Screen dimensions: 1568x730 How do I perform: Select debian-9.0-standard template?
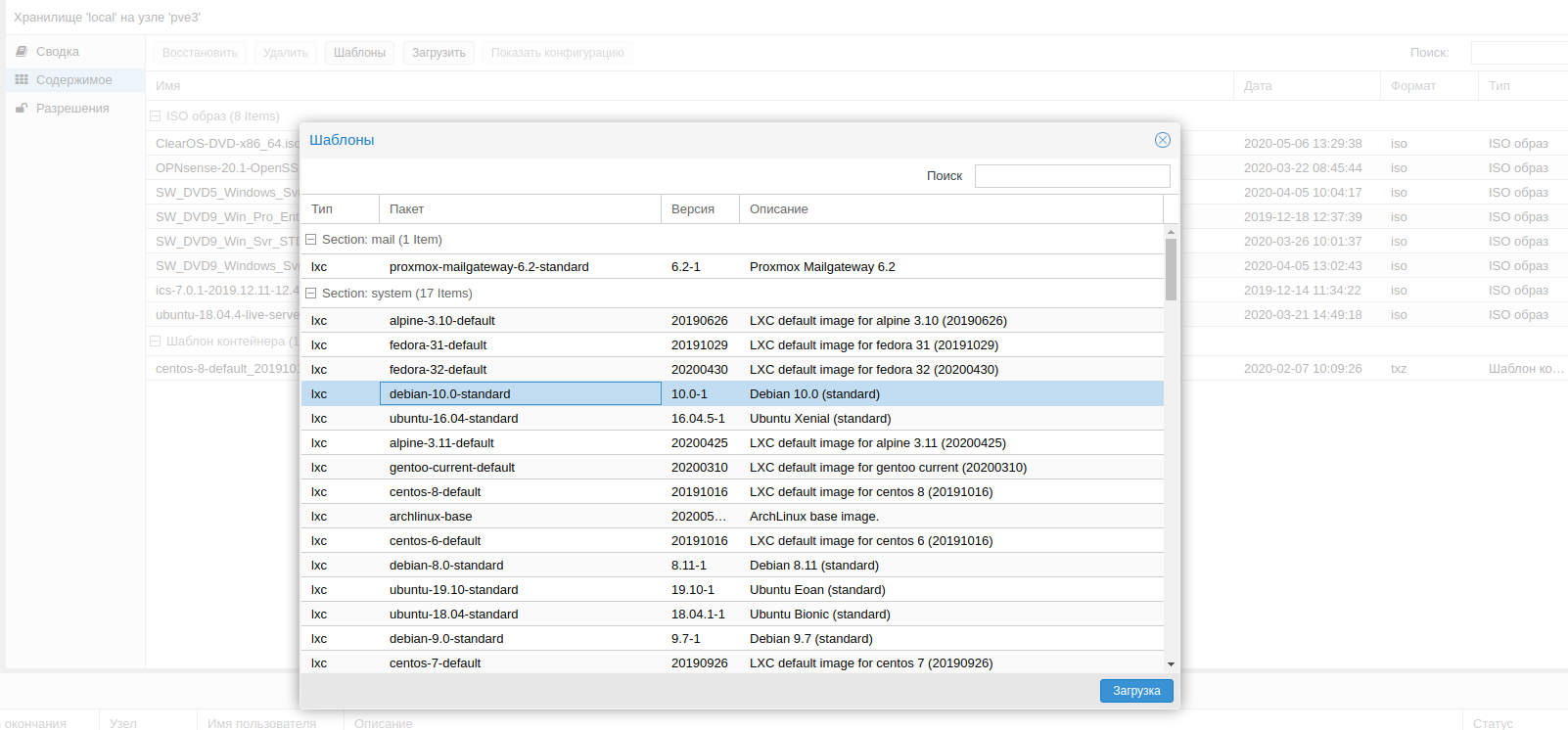(732, 639)
